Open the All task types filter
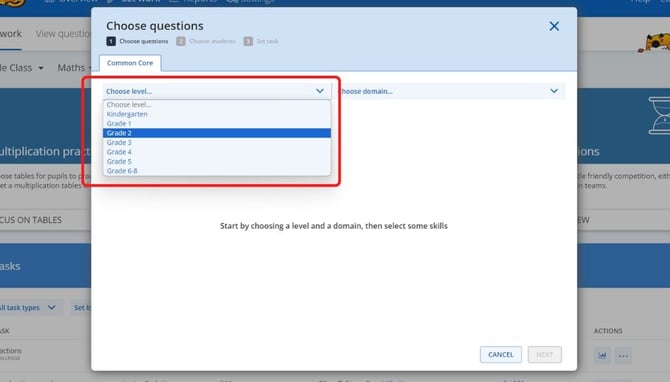The width and height of the screenshot is (670, 382). pos(28,308)
